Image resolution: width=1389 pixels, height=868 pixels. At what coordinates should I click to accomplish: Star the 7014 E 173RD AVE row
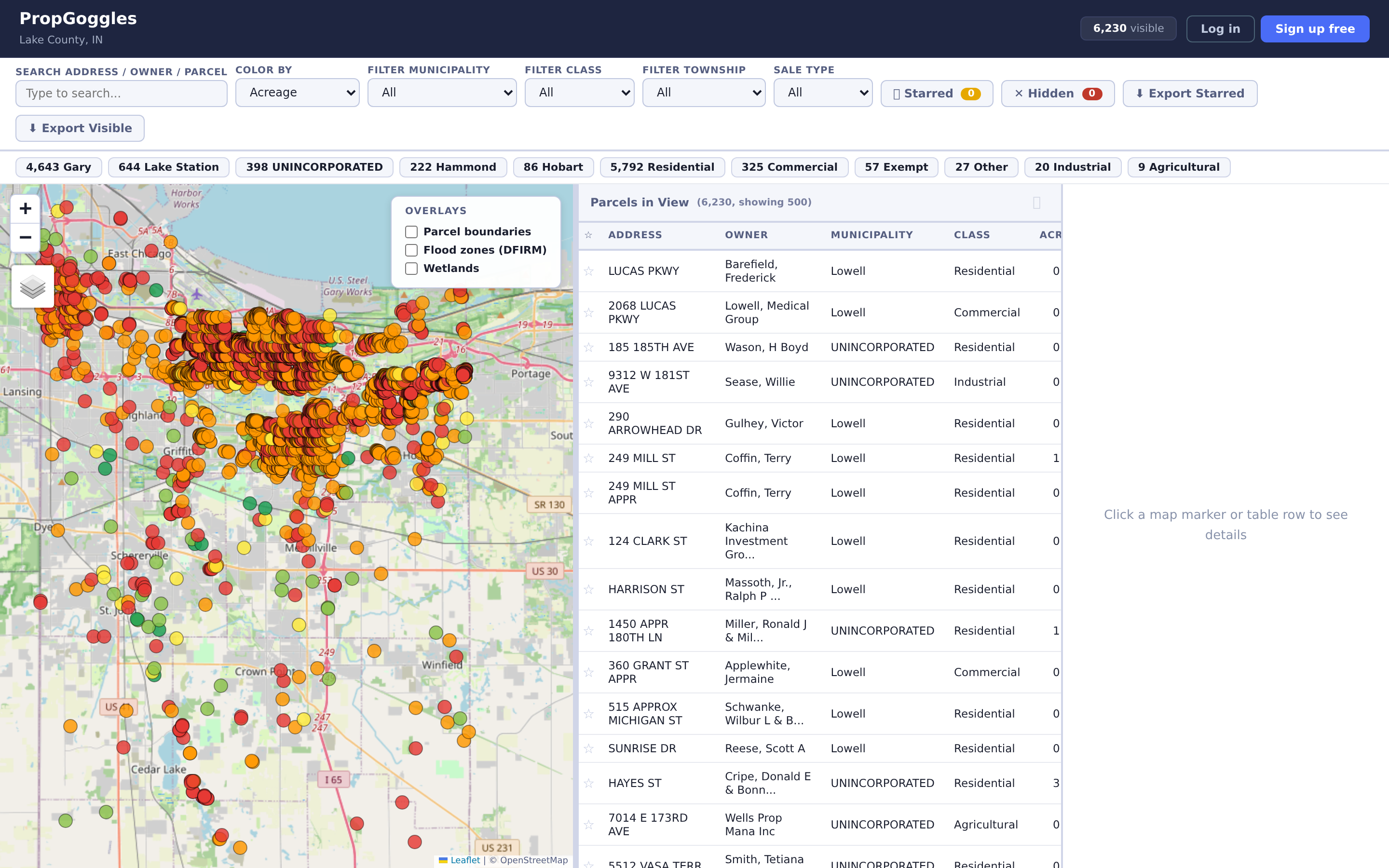(x=588, y=825)
